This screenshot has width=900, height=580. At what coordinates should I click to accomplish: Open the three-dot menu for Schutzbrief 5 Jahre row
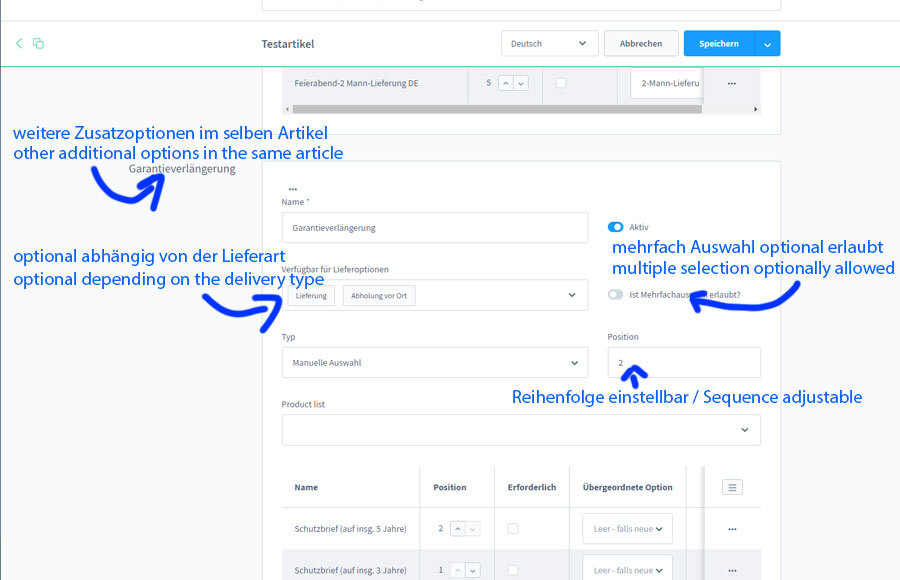[732, 529]
